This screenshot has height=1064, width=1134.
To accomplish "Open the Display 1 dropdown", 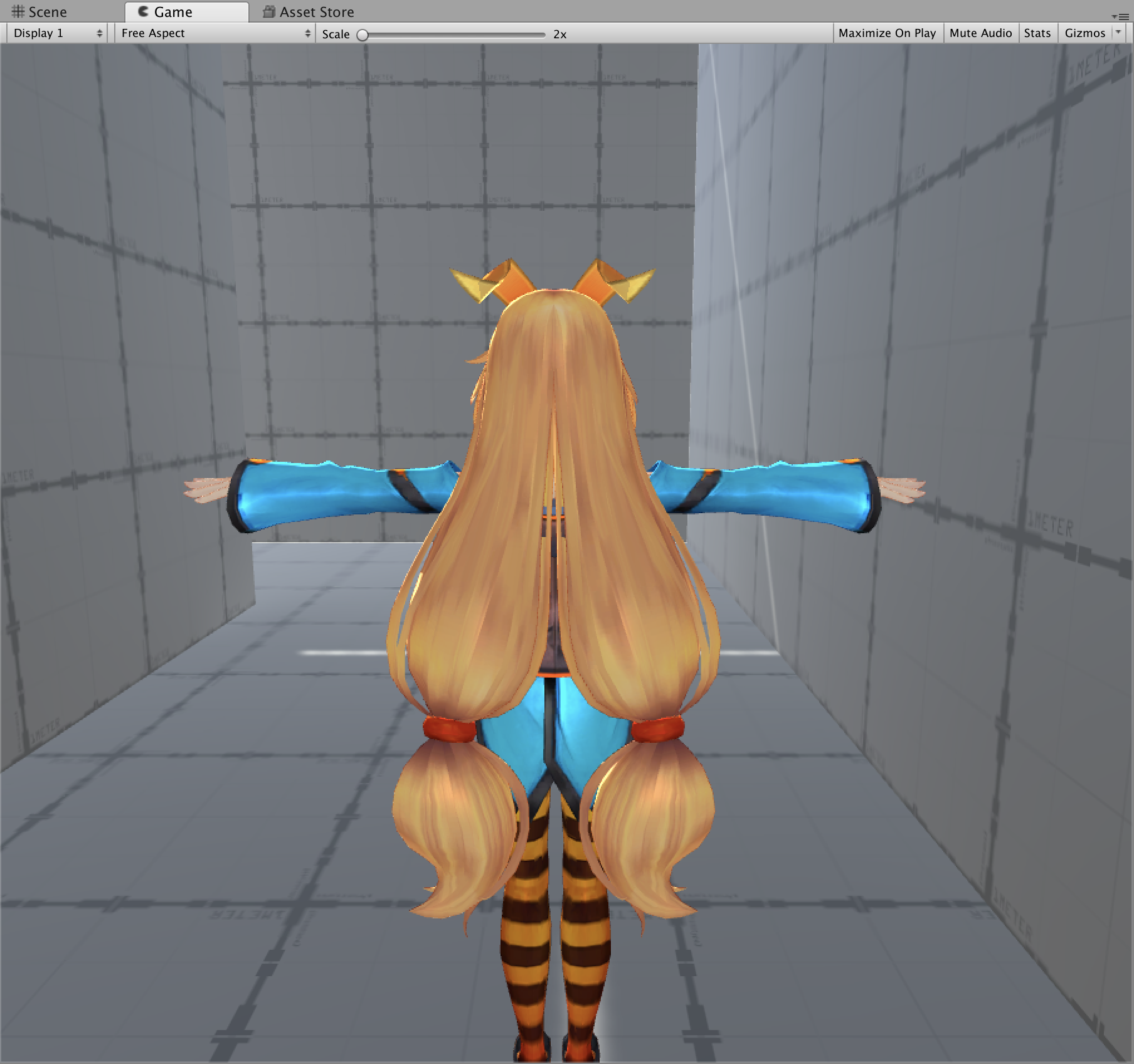I will [56, 33].
